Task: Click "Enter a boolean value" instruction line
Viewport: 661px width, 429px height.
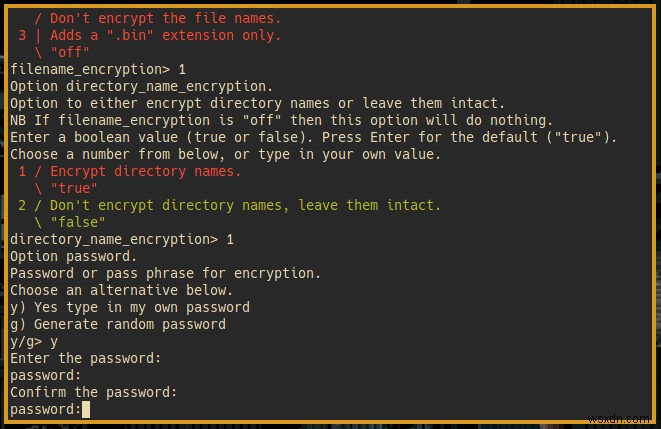Action: click(313, 137)
